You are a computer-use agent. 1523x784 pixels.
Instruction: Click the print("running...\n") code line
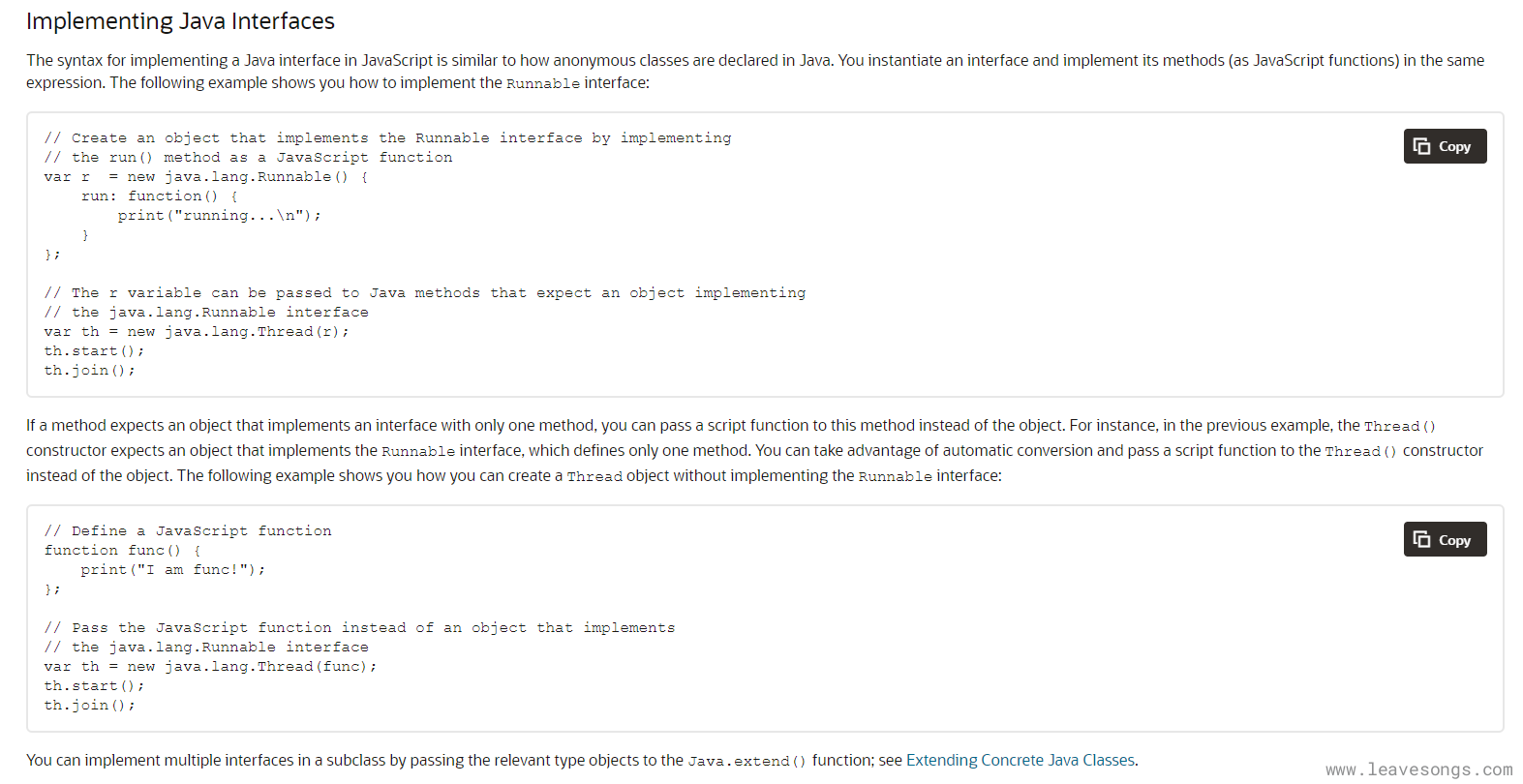[x=219, y=216]
